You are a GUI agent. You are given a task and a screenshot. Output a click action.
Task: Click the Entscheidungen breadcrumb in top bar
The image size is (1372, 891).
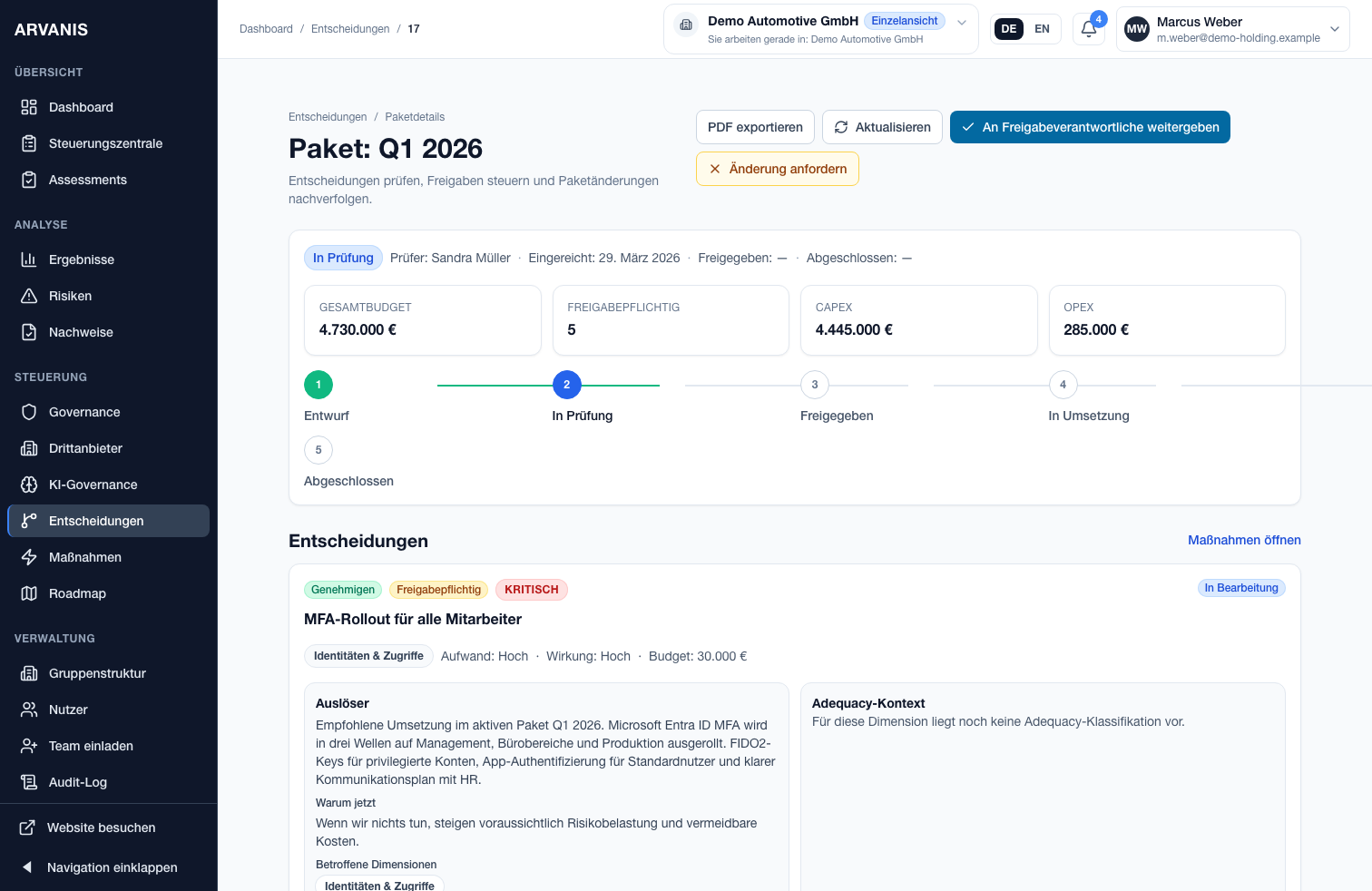(x=350, y=29)
